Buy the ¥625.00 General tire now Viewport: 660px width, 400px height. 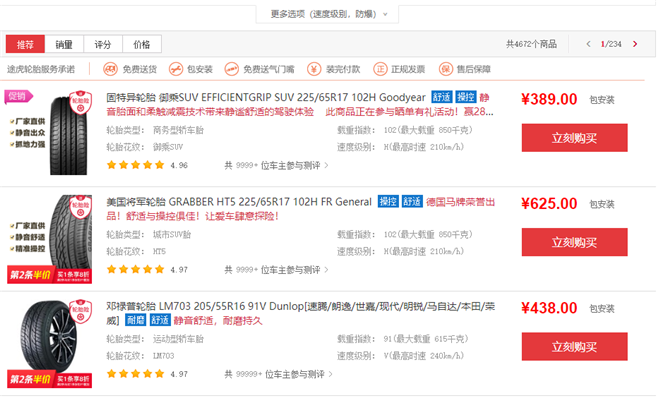tap(575, 242)
